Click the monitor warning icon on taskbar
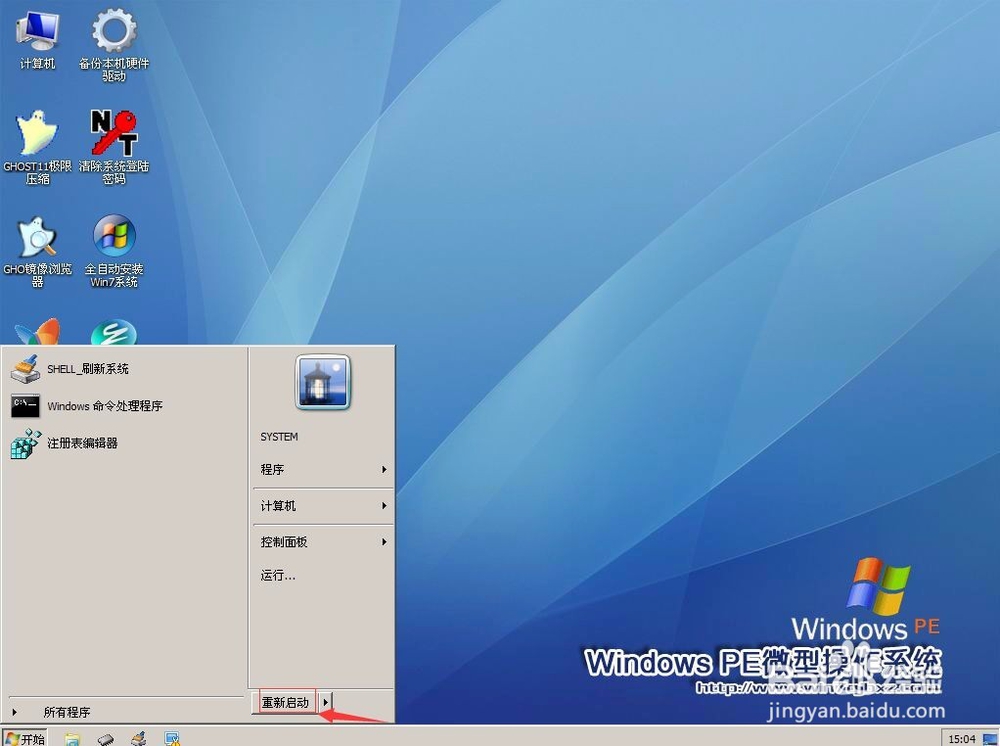This screenshot has height=746, width=1000. click(x=172, y=739)
